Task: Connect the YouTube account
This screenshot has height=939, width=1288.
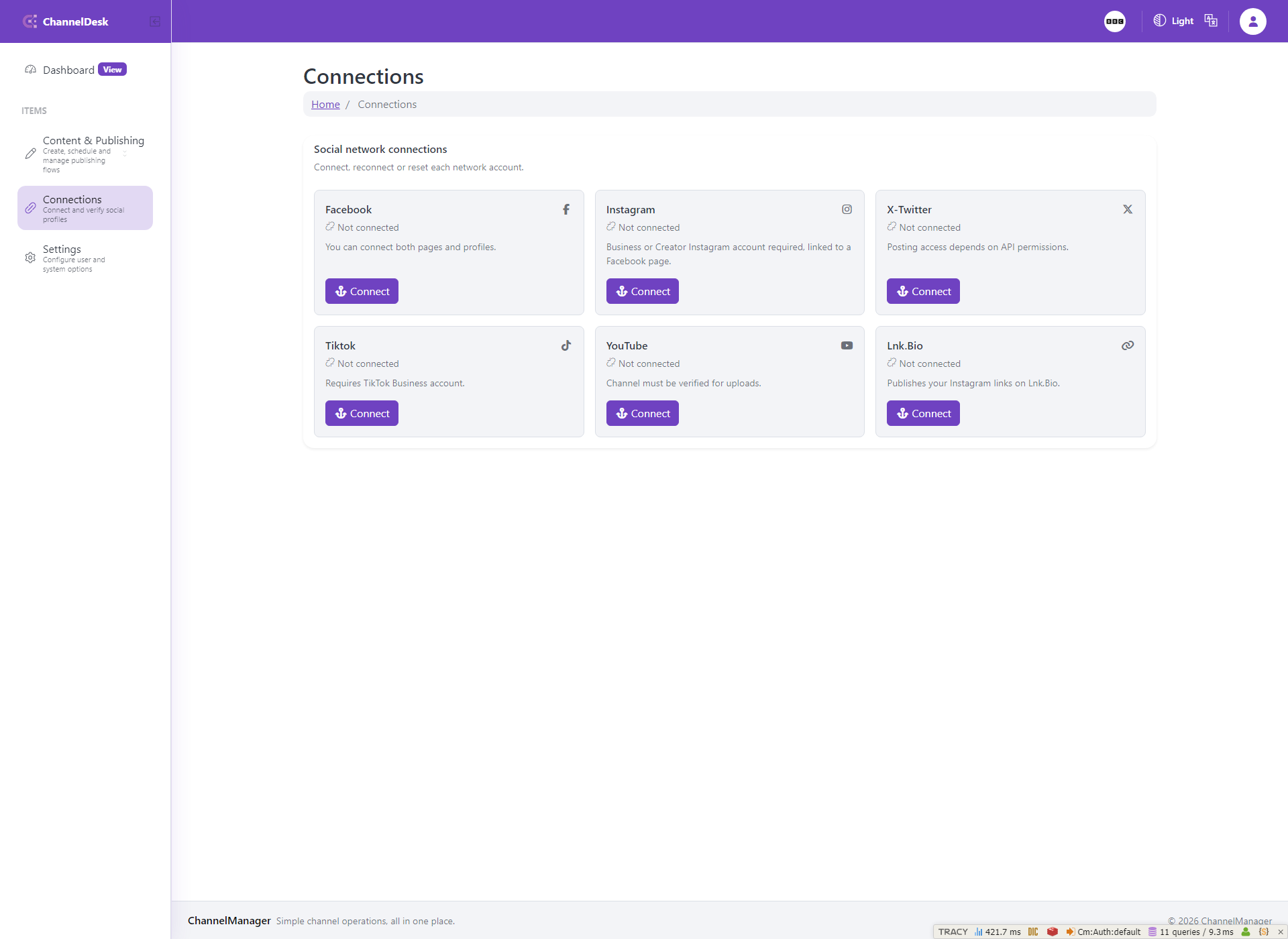Action: pyautogui.click(x=643, y=413)
